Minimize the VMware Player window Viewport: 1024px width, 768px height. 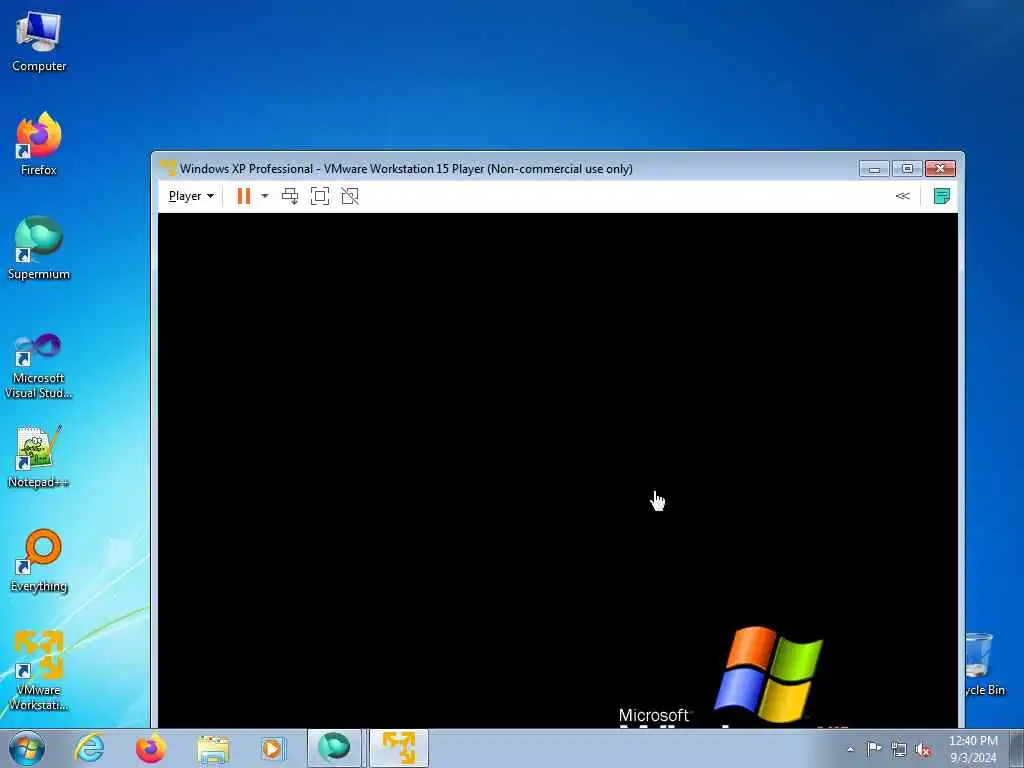pos(874,168)
